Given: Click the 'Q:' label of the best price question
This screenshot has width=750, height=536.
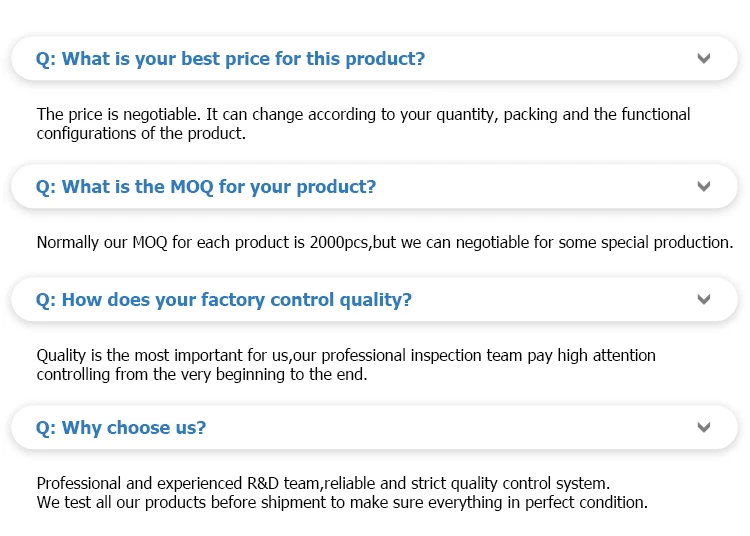Looking at the screenshot, I should [x=46, y=59].
